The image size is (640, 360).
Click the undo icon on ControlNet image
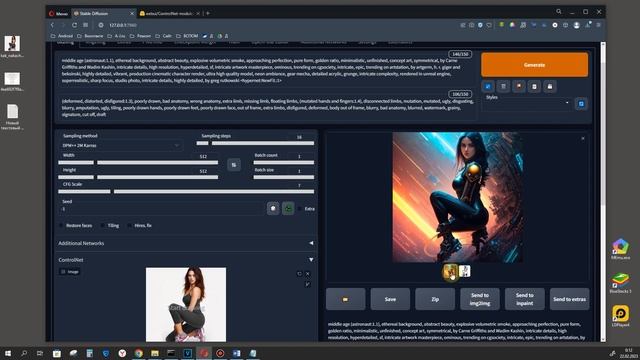[x=299, y=274]
